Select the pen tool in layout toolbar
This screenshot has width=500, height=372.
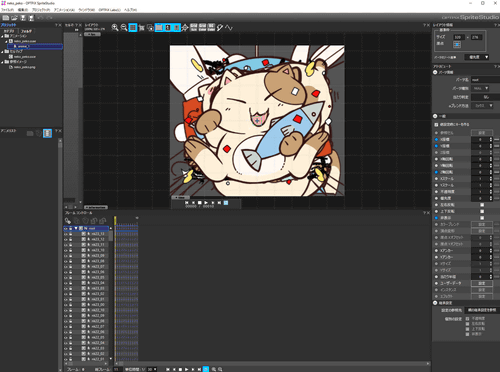(x=220, y=28)
